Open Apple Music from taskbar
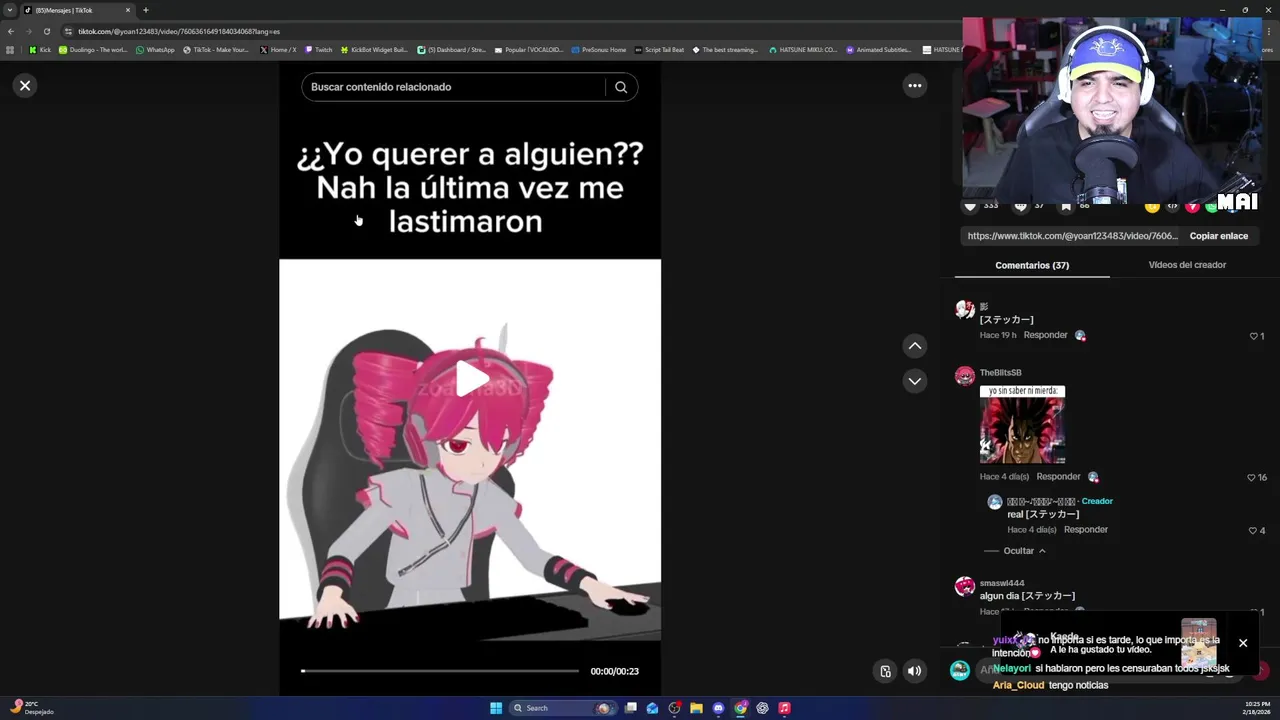 [x=784, y=708]
